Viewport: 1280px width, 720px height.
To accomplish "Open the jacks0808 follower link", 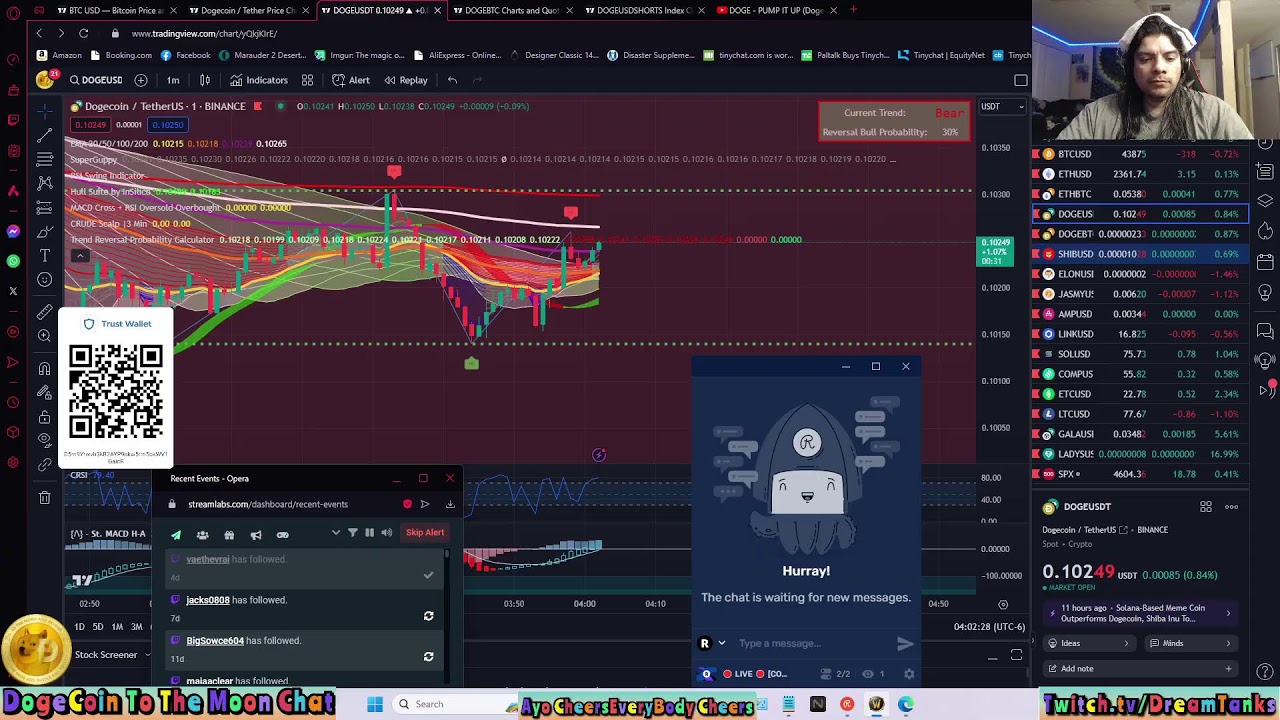I will tap(208, 600).
